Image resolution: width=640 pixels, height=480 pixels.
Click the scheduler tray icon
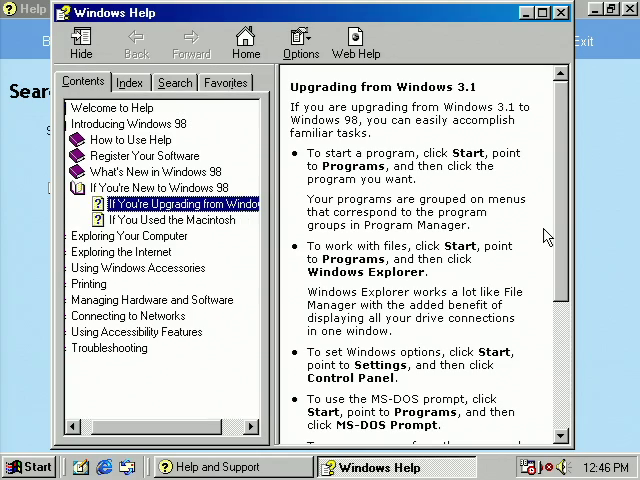pyautogui.click(x=527, y=467)
